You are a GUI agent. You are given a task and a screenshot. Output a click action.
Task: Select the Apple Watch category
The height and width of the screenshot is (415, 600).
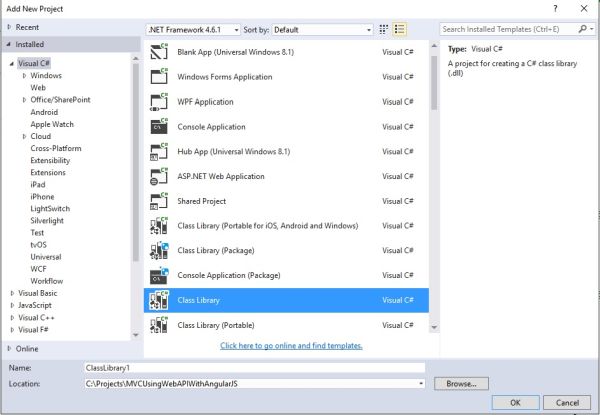52,124
